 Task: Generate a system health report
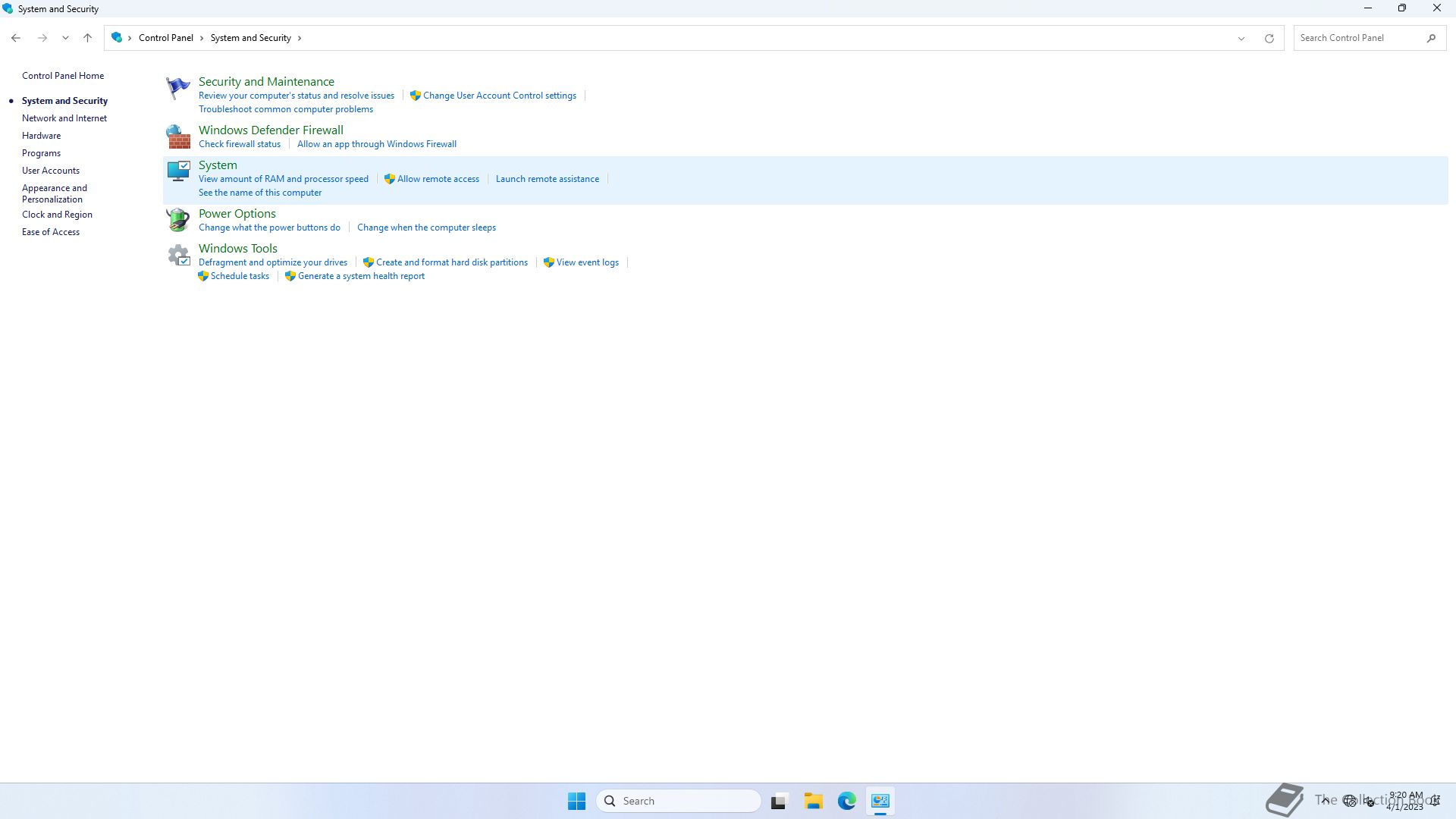pos(361,276)
